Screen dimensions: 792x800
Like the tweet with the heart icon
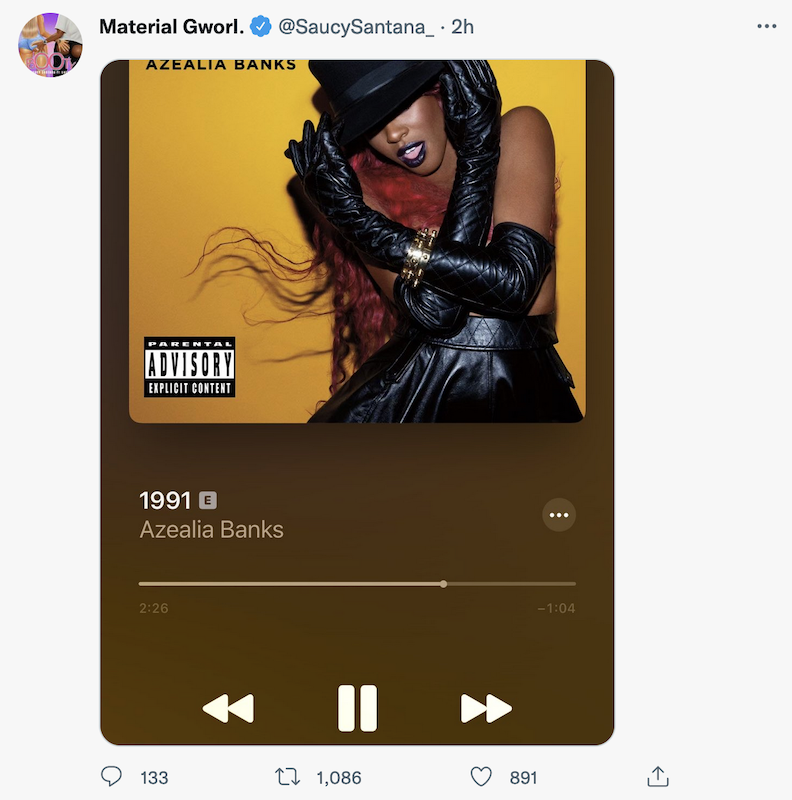pos(481,777)
